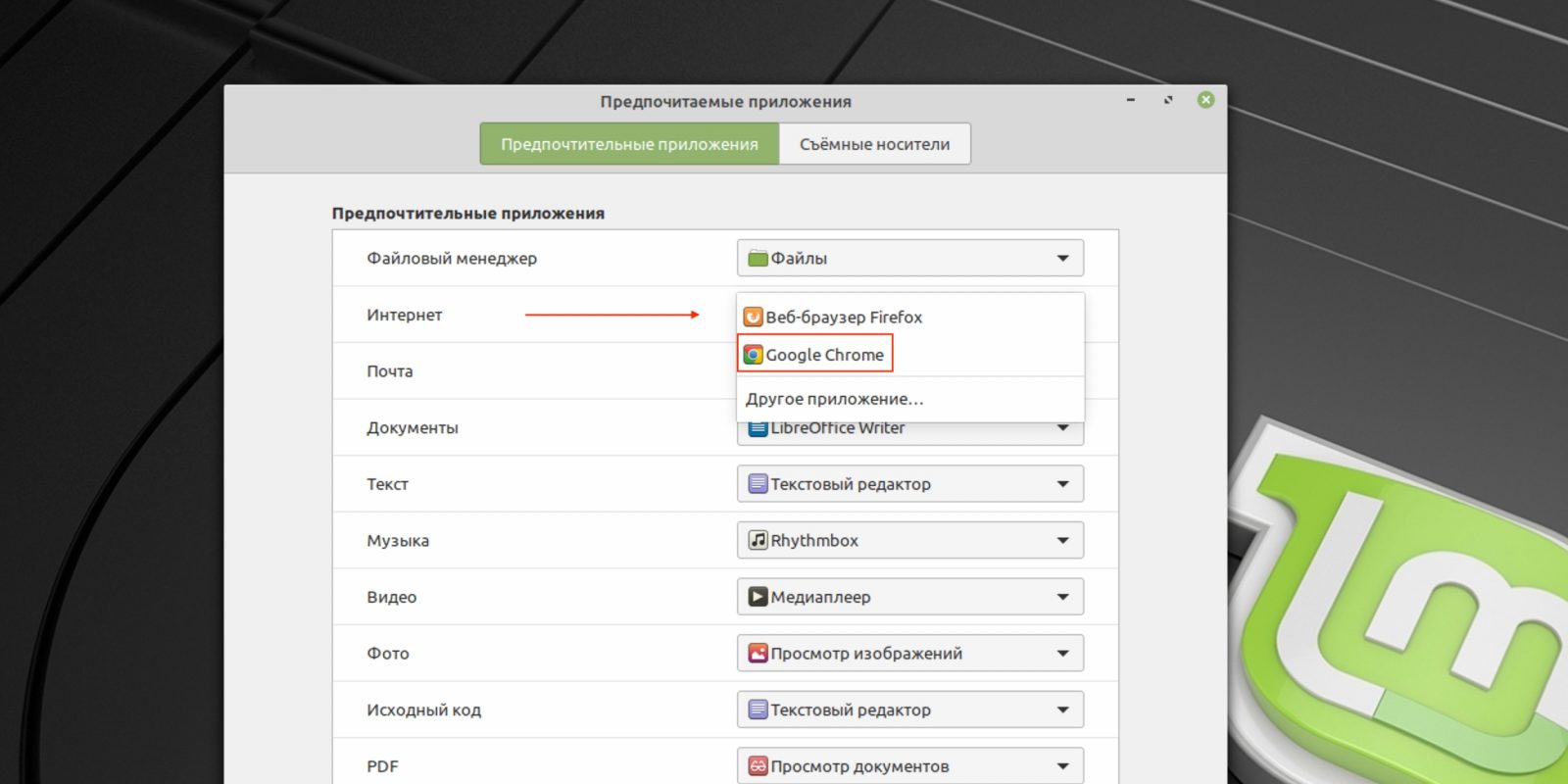Open the Текст row's Текстовый редактор dropdown
The height and width of the screenshot is (784, 1568).
[910, 484]
